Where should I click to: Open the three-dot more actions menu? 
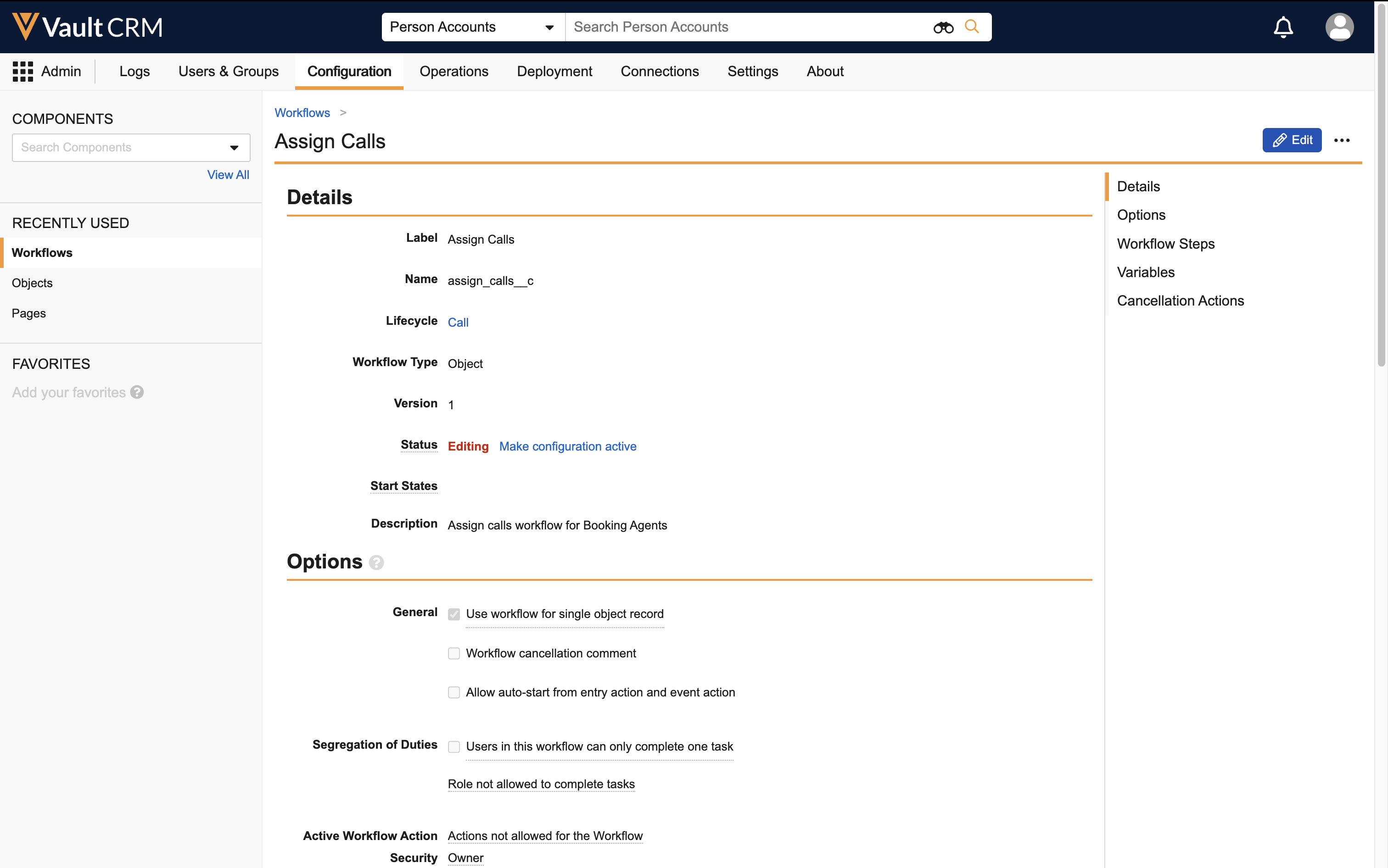1342,140
